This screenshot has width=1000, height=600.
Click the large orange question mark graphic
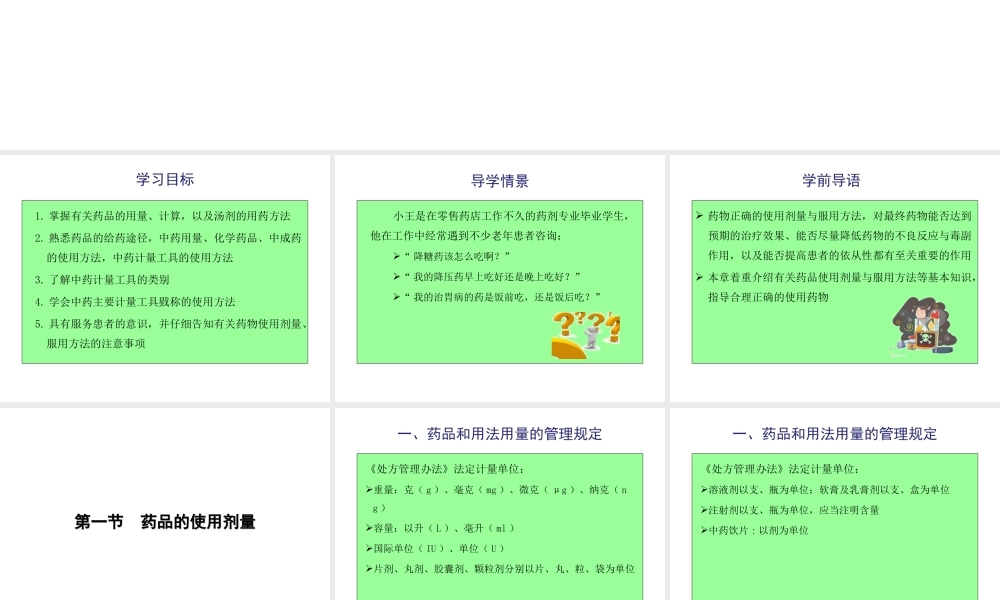click(564, 324)
